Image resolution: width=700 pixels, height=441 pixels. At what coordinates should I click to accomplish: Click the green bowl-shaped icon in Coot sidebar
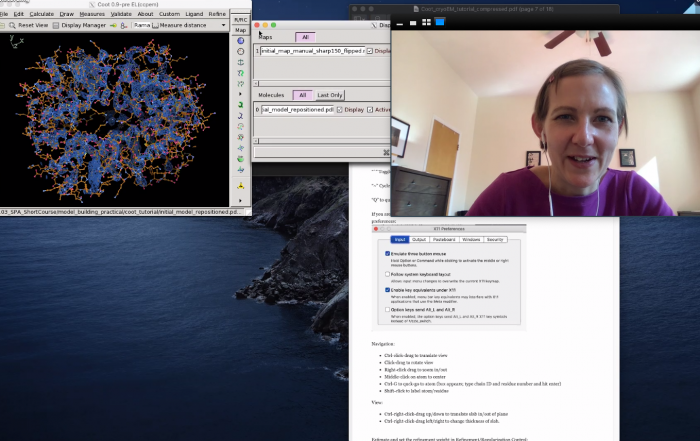[x=240, y=159]
